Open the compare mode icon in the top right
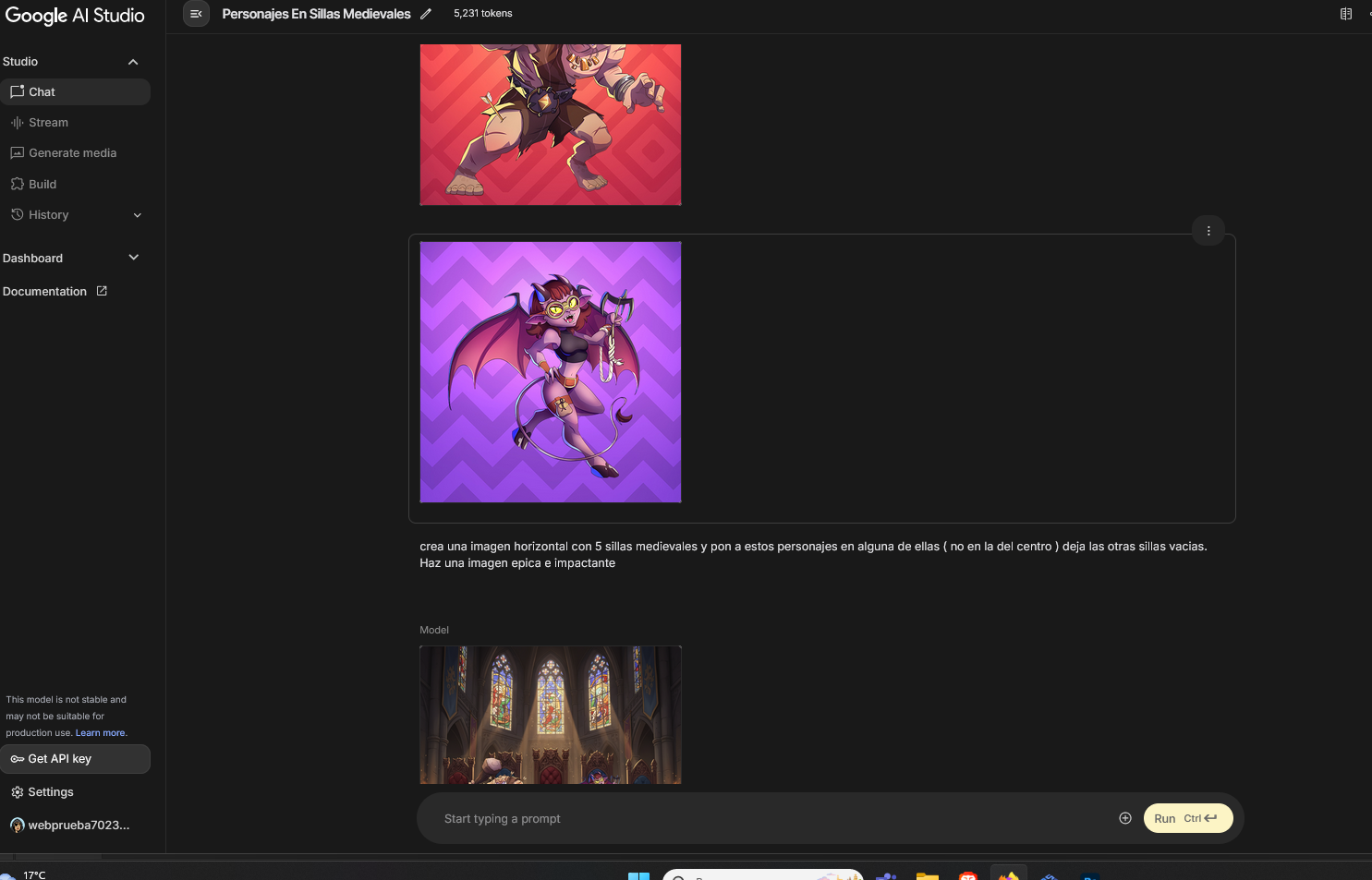 coord(1345,14)
